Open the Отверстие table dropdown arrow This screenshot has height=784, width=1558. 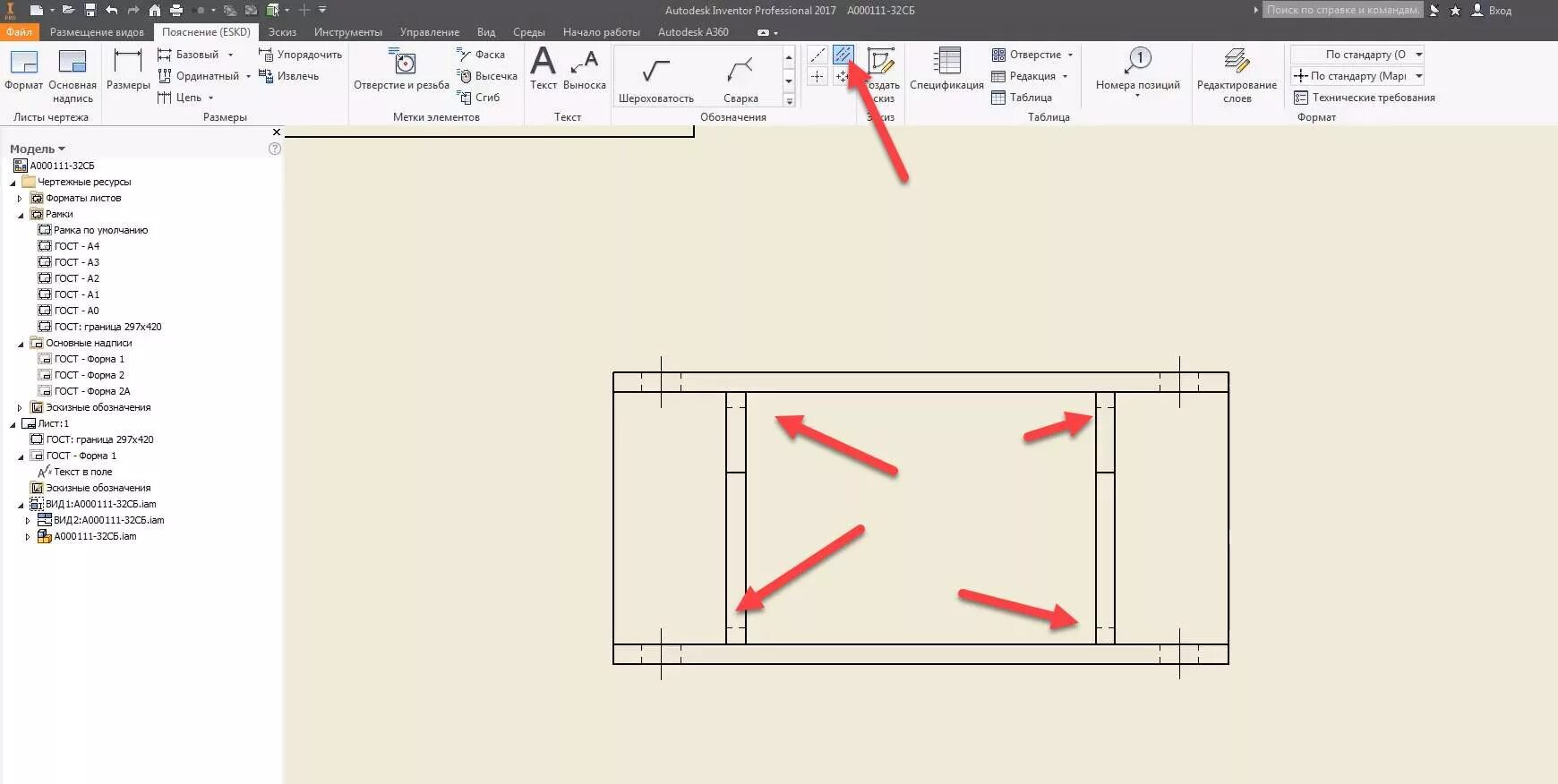tap(1070, 55)
